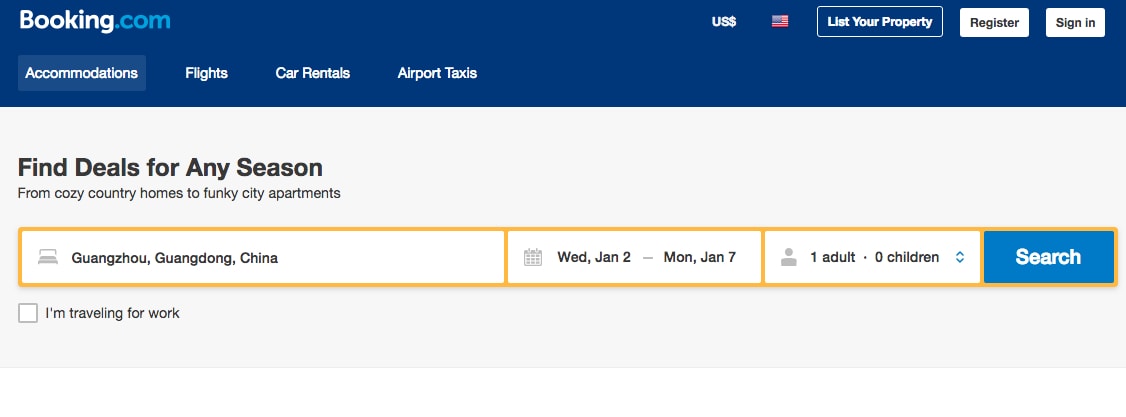
Task: Expand the guests selector arrows
Action: 959,258
